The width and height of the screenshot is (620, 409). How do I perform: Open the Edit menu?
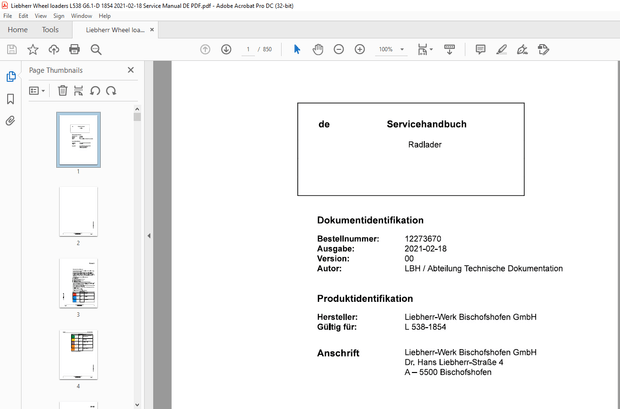23,16
